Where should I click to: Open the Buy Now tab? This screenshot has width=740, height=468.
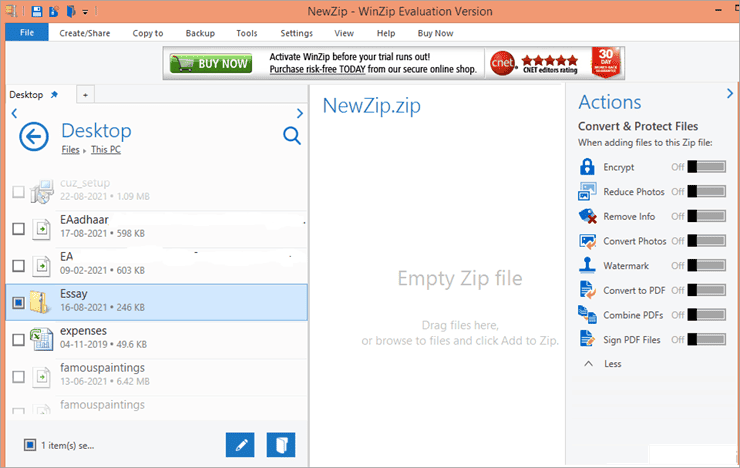coord(435,33)
